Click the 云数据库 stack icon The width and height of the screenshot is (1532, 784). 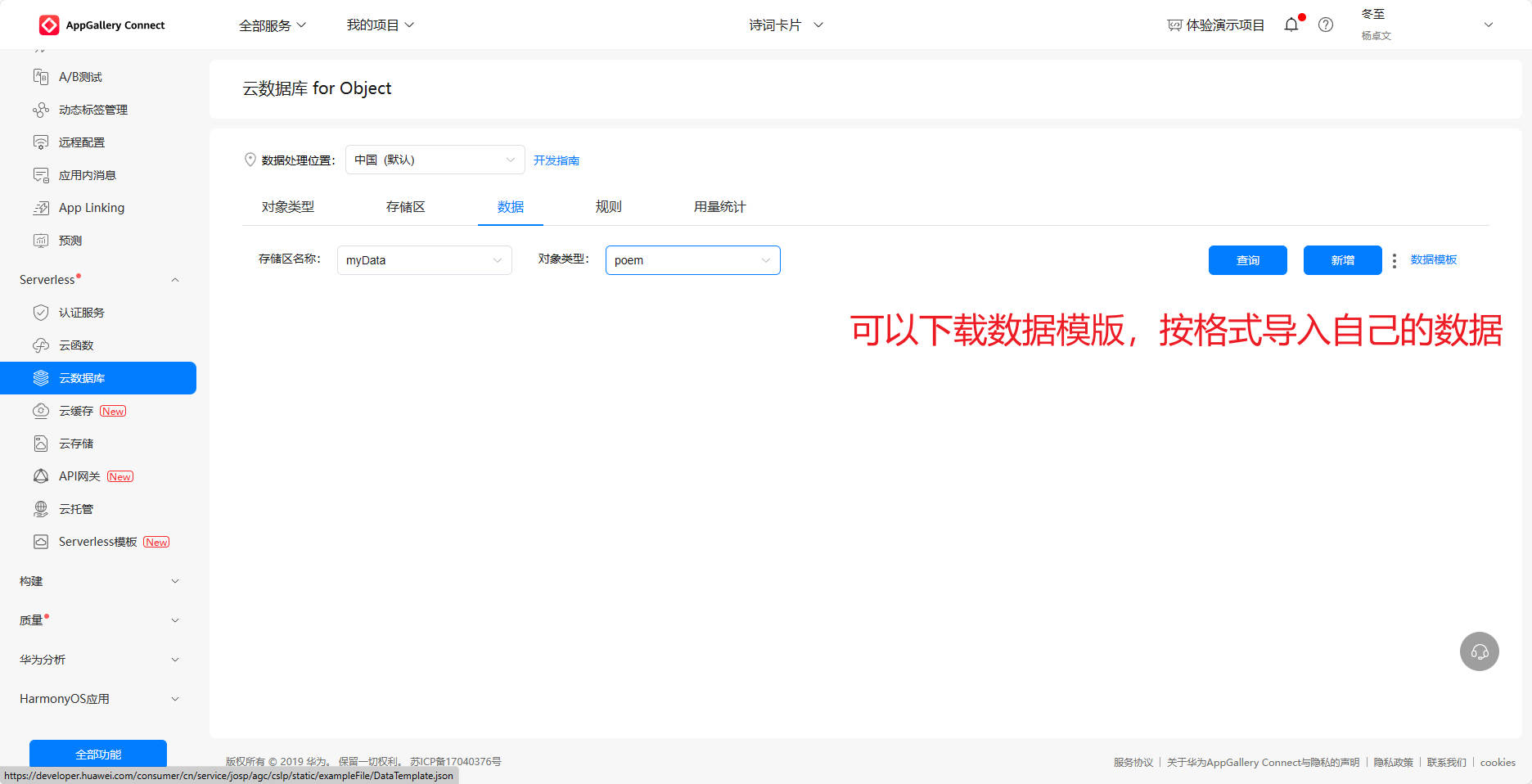41,378
